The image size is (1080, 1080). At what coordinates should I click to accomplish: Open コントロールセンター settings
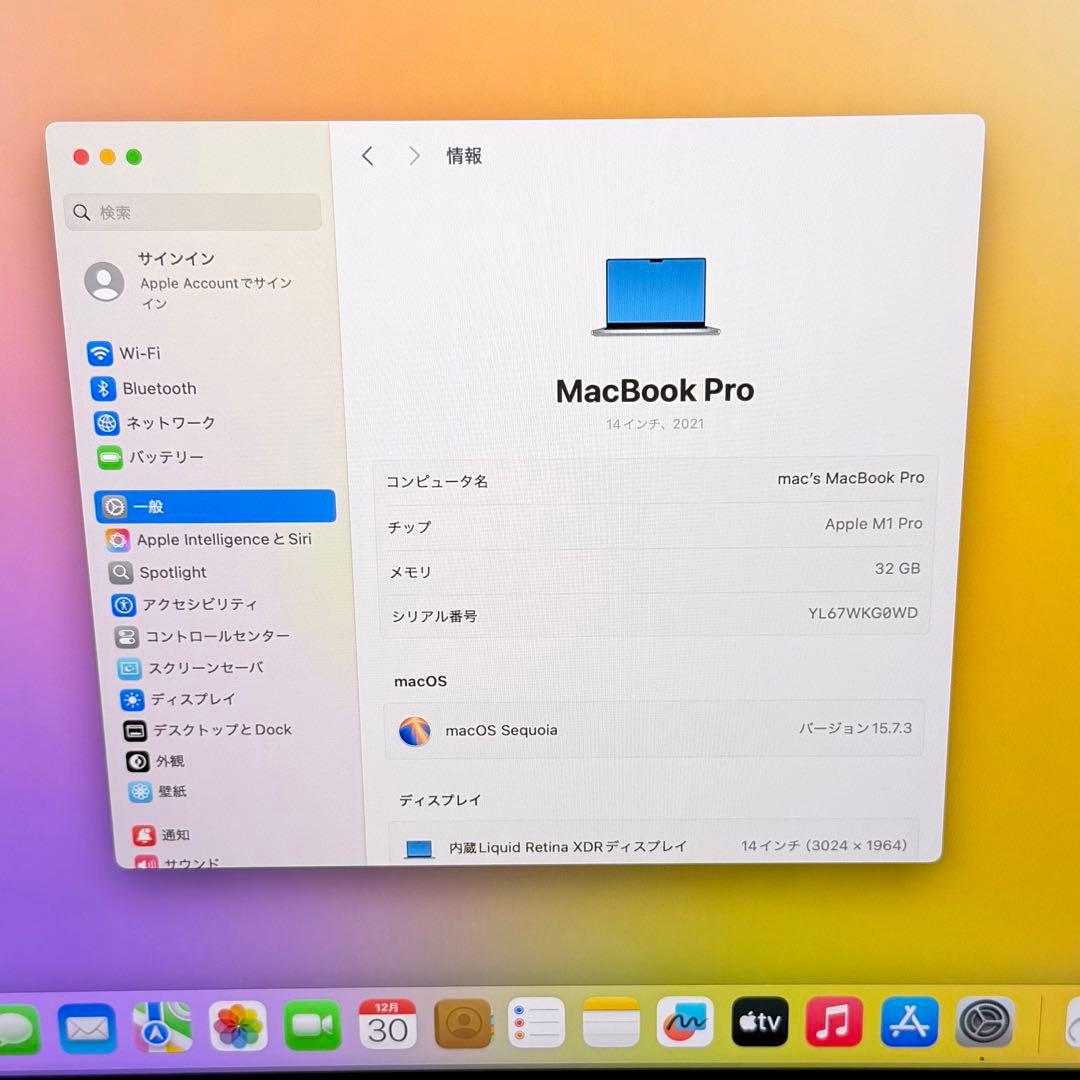(x=202, y=636)
